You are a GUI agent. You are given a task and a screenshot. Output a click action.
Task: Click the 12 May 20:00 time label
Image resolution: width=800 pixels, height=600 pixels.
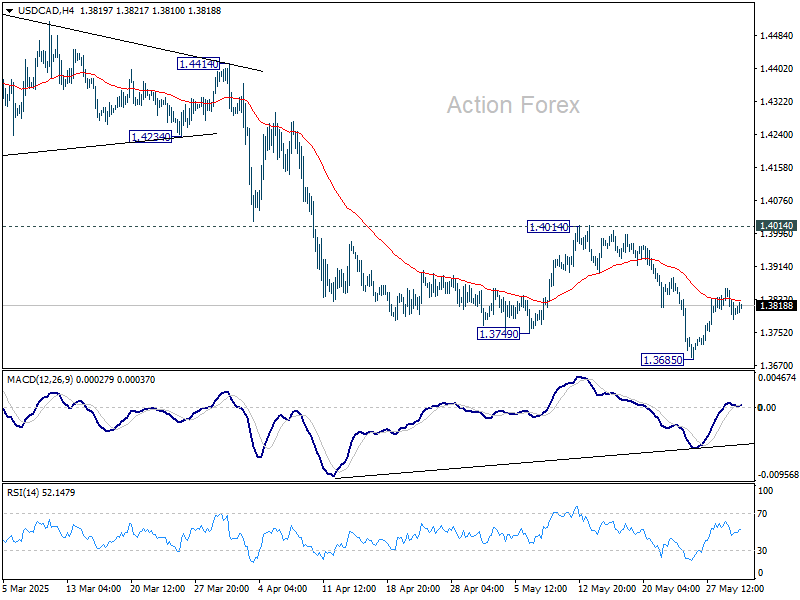(x=606, y=589)
